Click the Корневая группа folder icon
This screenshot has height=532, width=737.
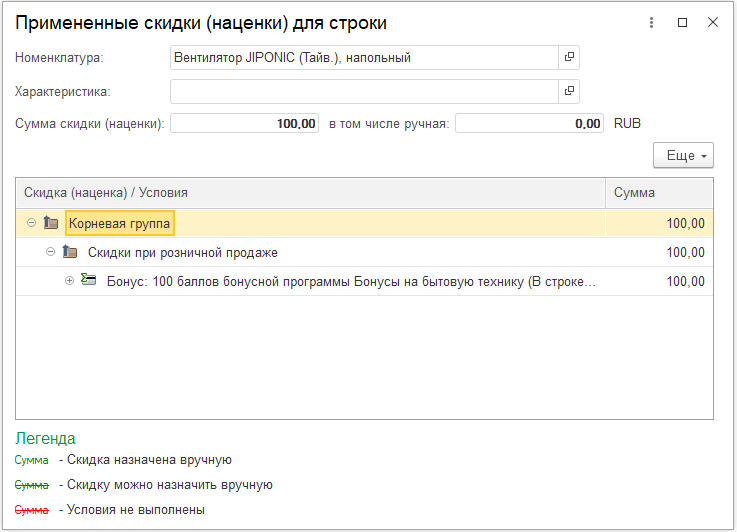(x=51, y=222)
